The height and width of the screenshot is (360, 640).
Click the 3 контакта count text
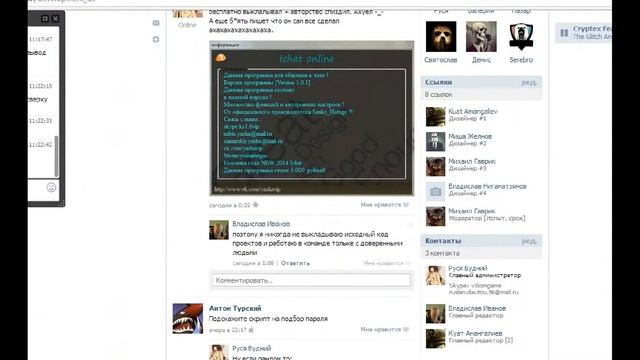pyautogui.click(x=442, y=253)
